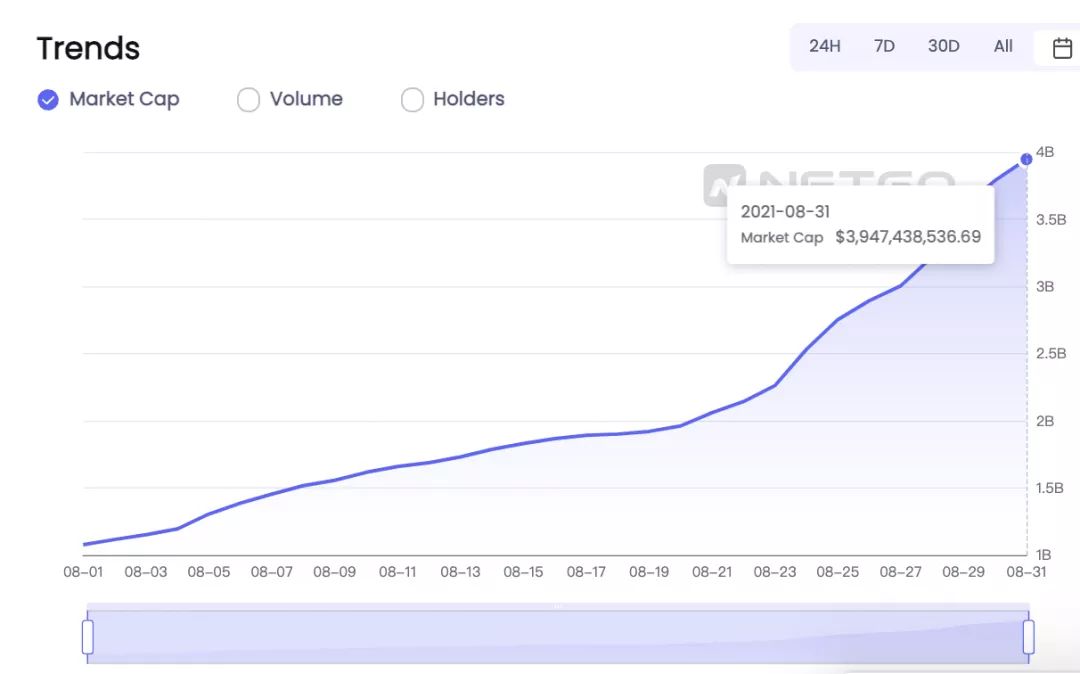Switch to the 24H time range
Viewport: 1080px width, 674px height.
(x=824, y=46)
